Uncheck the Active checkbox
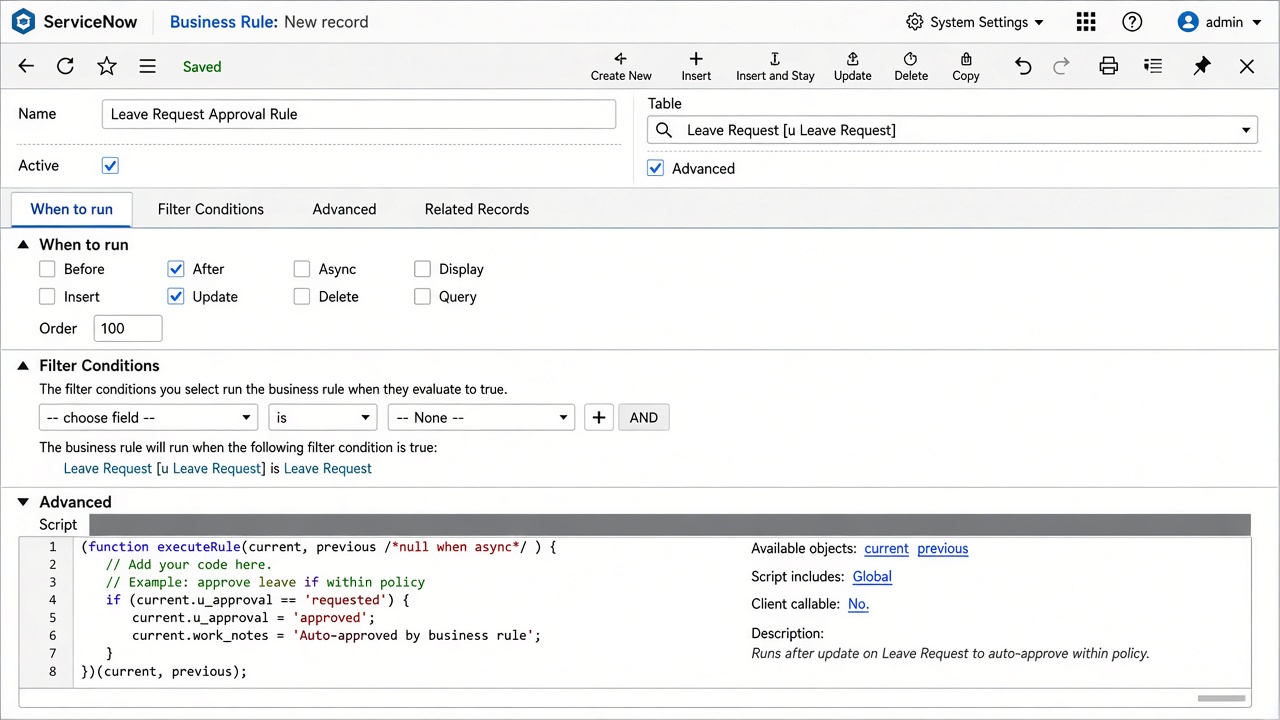The height and width of the screenshot is (720, 1280). (x=110, y=166)
